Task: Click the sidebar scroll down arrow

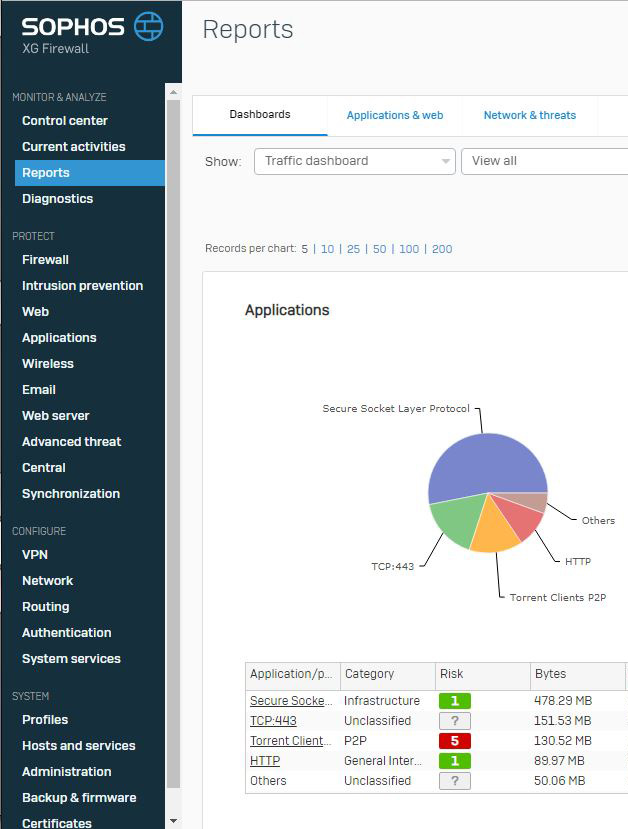Action: [173, 821]
